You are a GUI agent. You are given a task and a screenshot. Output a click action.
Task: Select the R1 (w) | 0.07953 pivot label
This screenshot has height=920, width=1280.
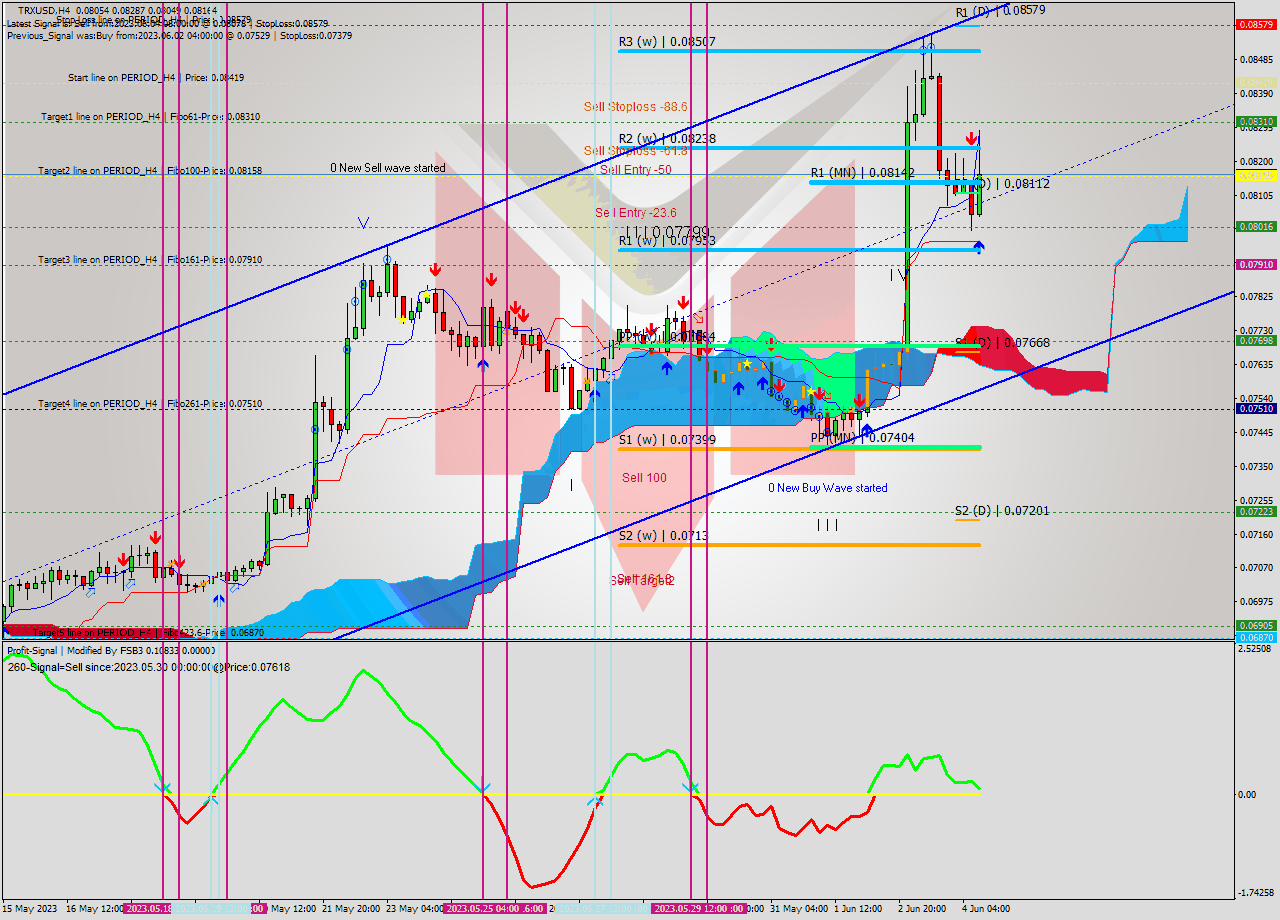[667, 241]
